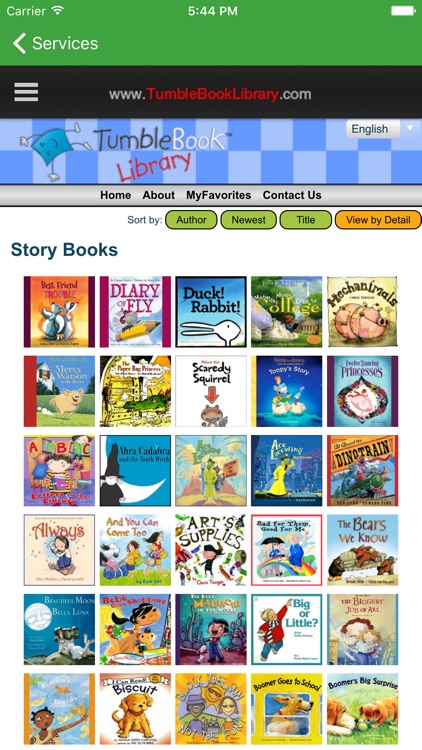Open the About menu item

pyautogui.click(x=158, y=195)
